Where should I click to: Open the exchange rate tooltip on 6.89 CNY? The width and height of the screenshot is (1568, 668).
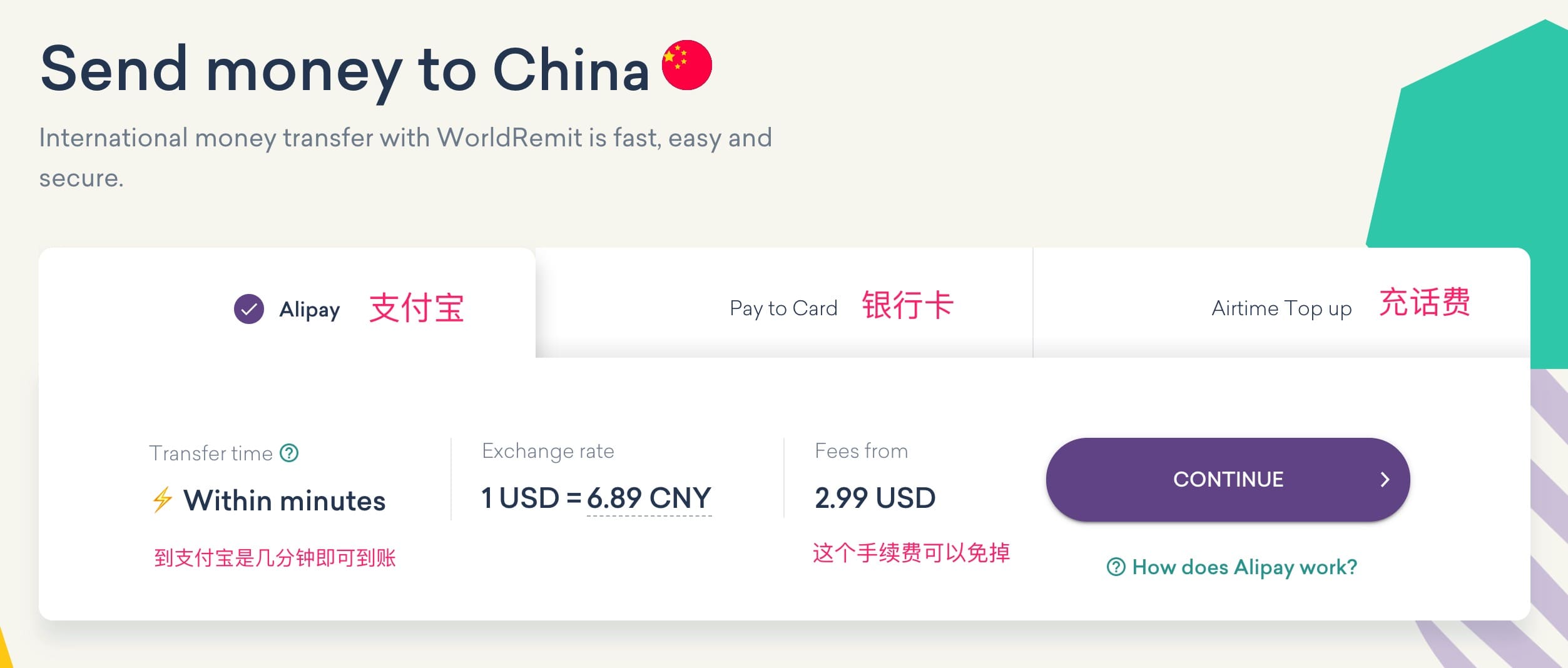pos(648,498)
